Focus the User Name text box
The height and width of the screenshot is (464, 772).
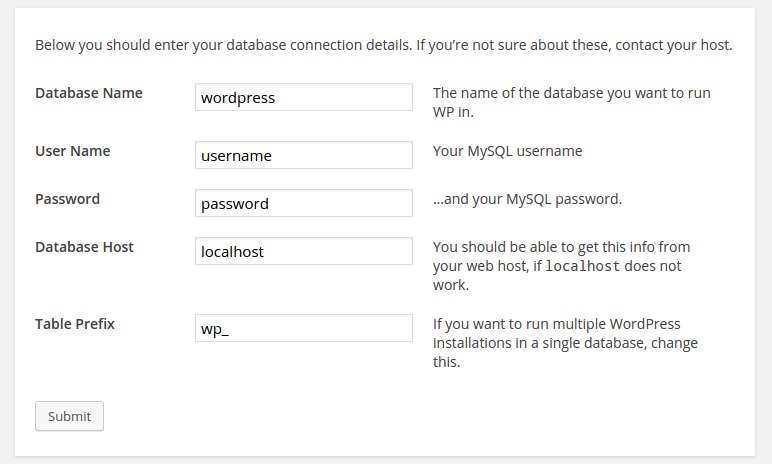click(304, 155)
